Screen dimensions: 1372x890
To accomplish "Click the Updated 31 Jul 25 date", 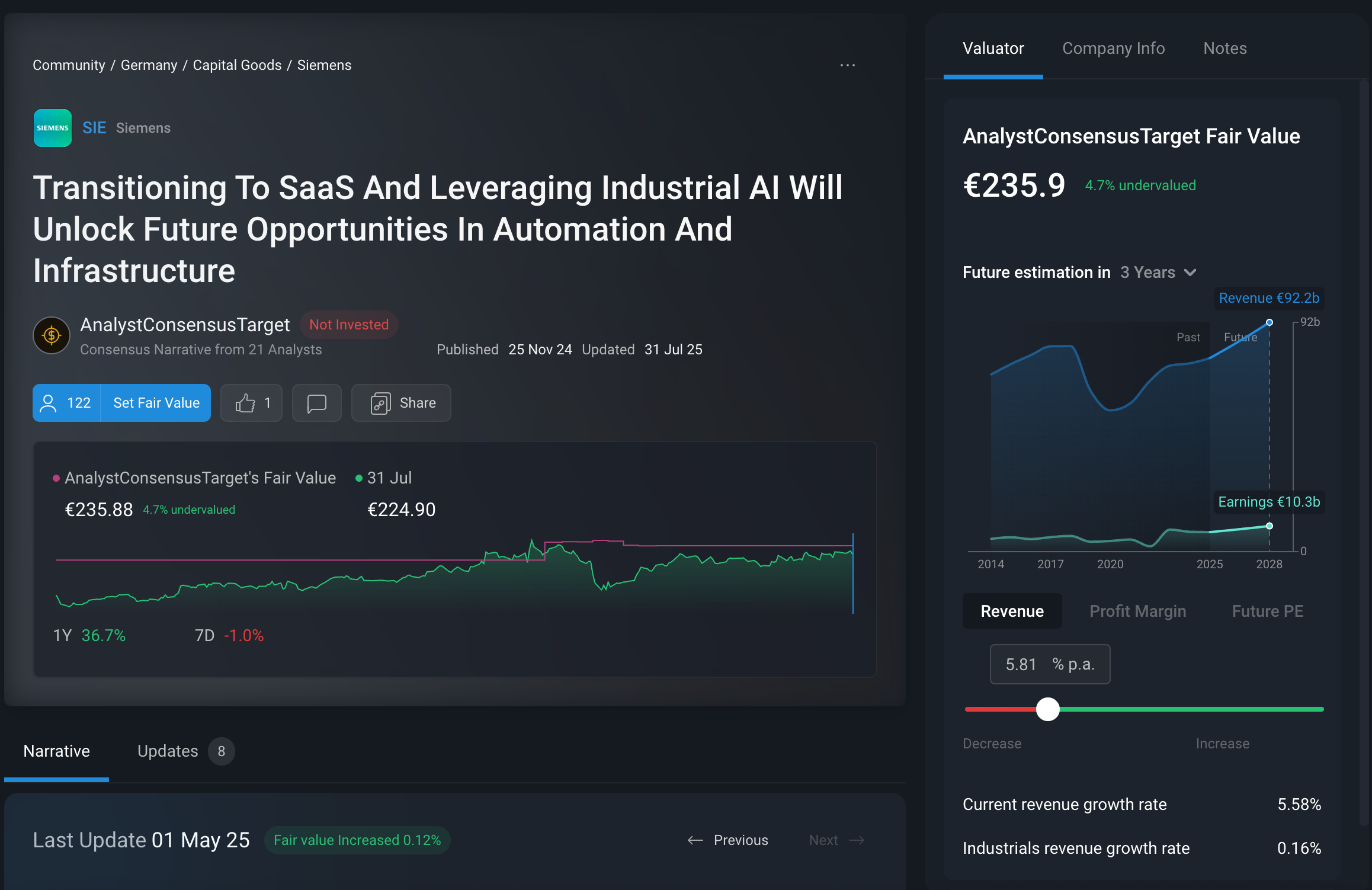I will click(x=674, y=350).
